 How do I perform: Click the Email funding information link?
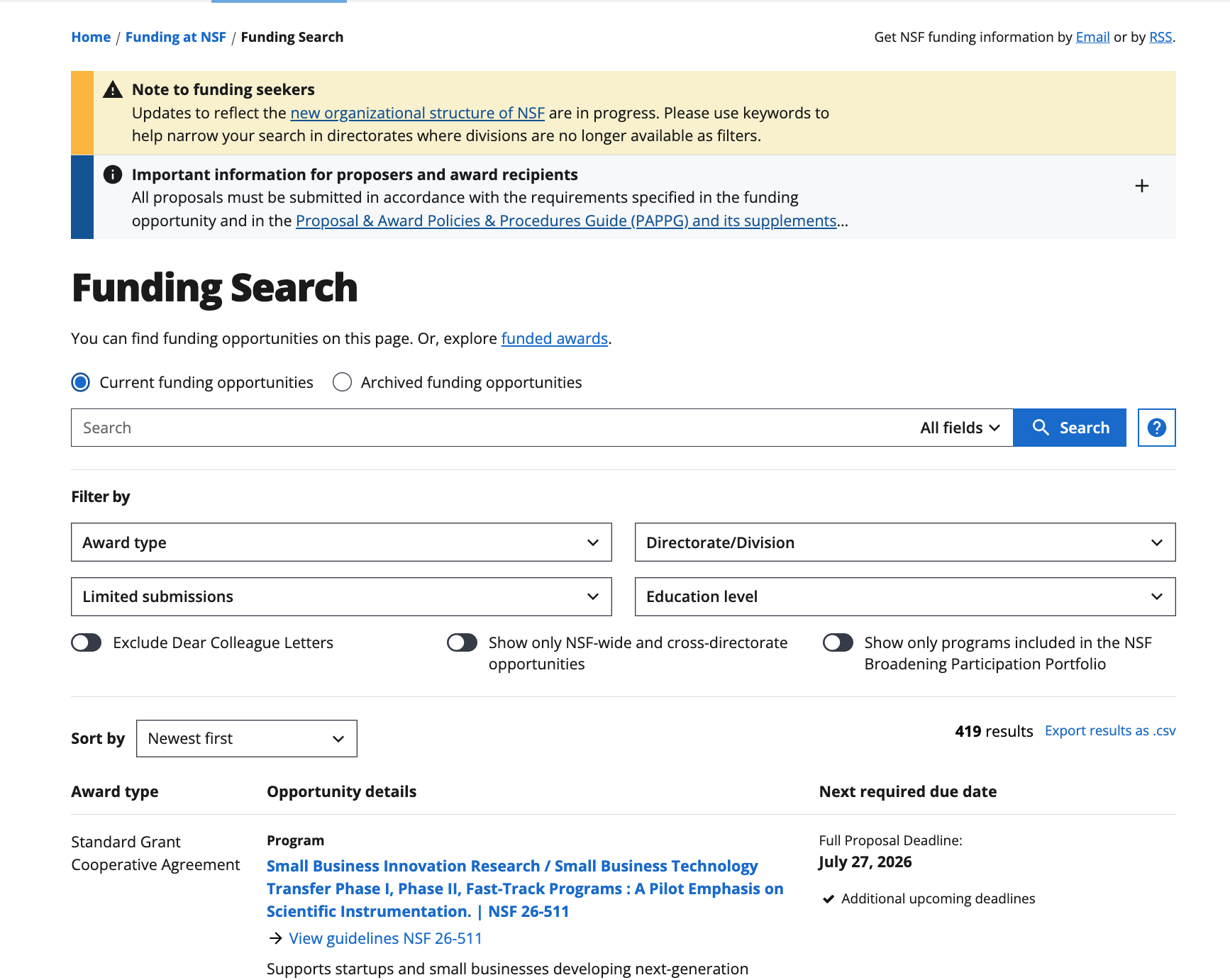click(x=1092, y=37)
